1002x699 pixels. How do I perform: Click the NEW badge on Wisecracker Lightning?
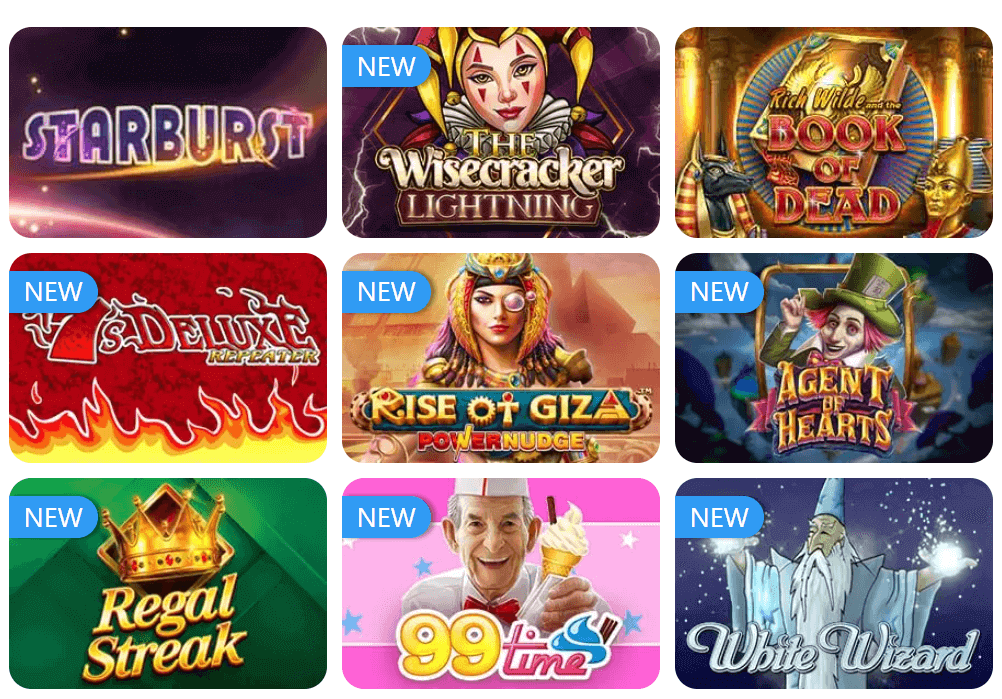point(386,66)
